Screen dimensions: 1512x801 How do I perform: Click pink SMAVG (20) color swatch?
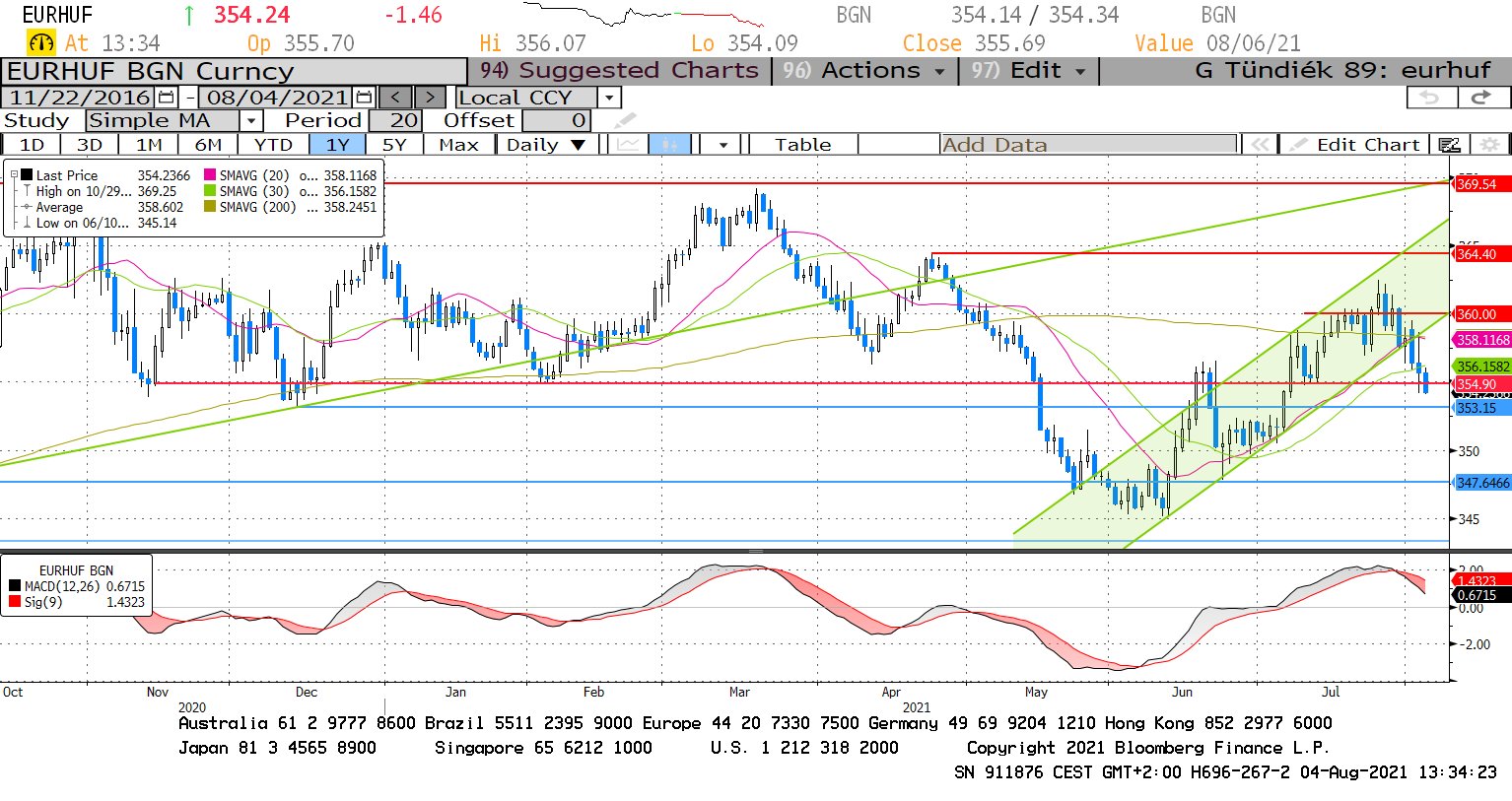[x=210, y=175]
